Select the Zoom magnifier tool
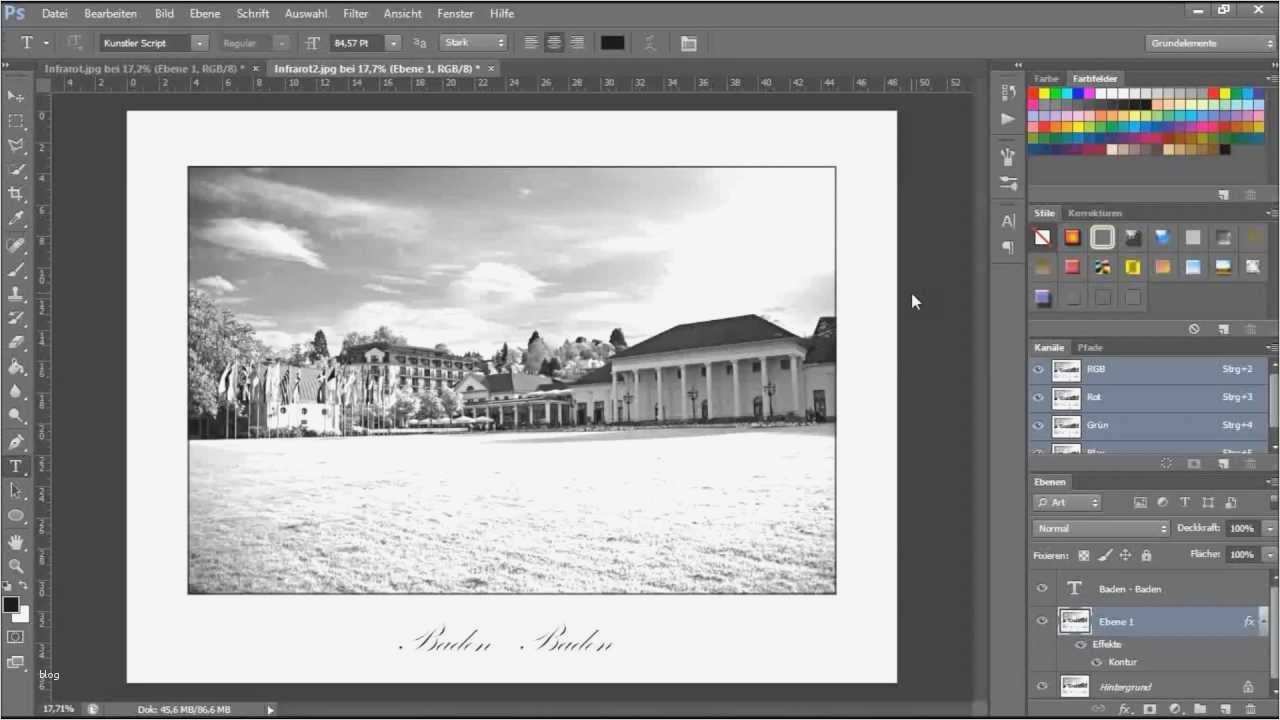Image resolution: width=1280 pixels, height=720 pixels. (x=16, y=566)
